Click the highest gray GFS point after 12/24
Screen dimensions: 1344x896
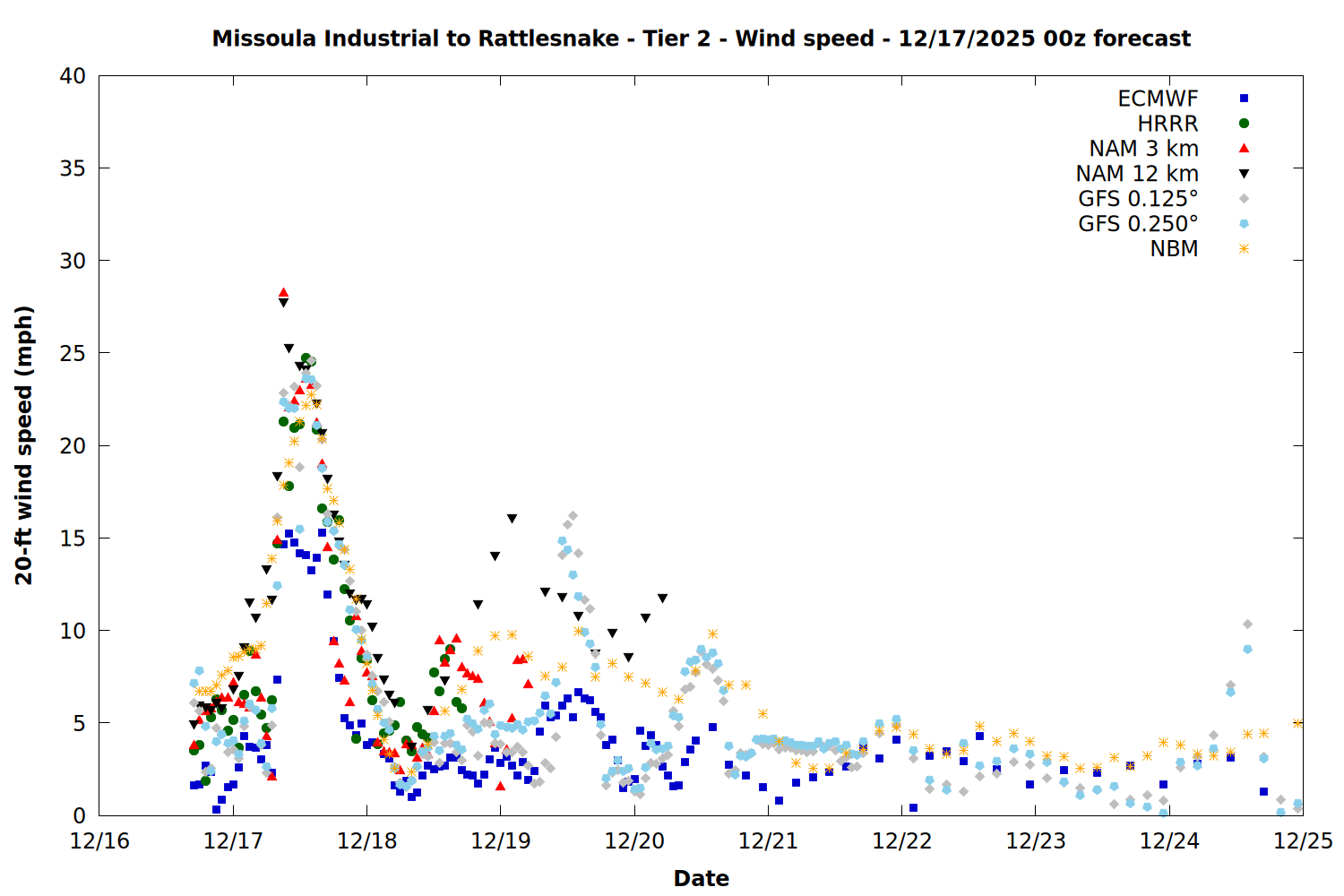click(1247, 624)
